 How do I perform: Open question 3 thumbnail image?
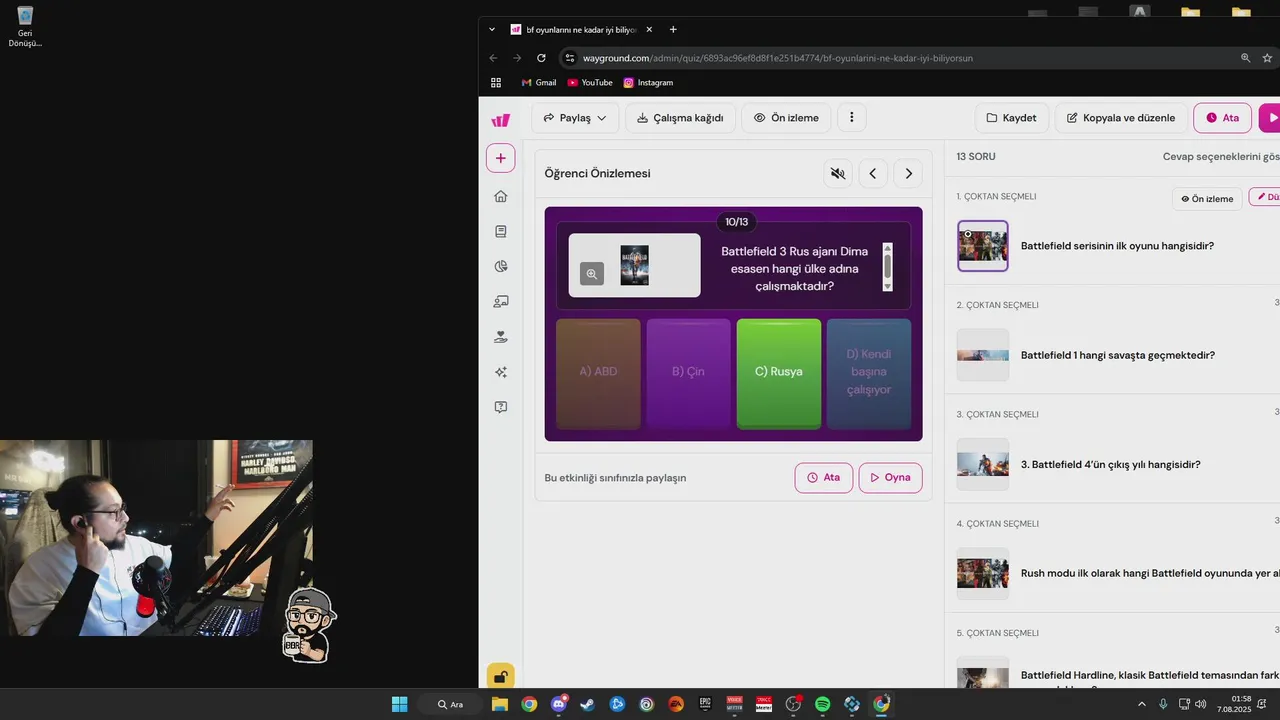click(983, 464)
